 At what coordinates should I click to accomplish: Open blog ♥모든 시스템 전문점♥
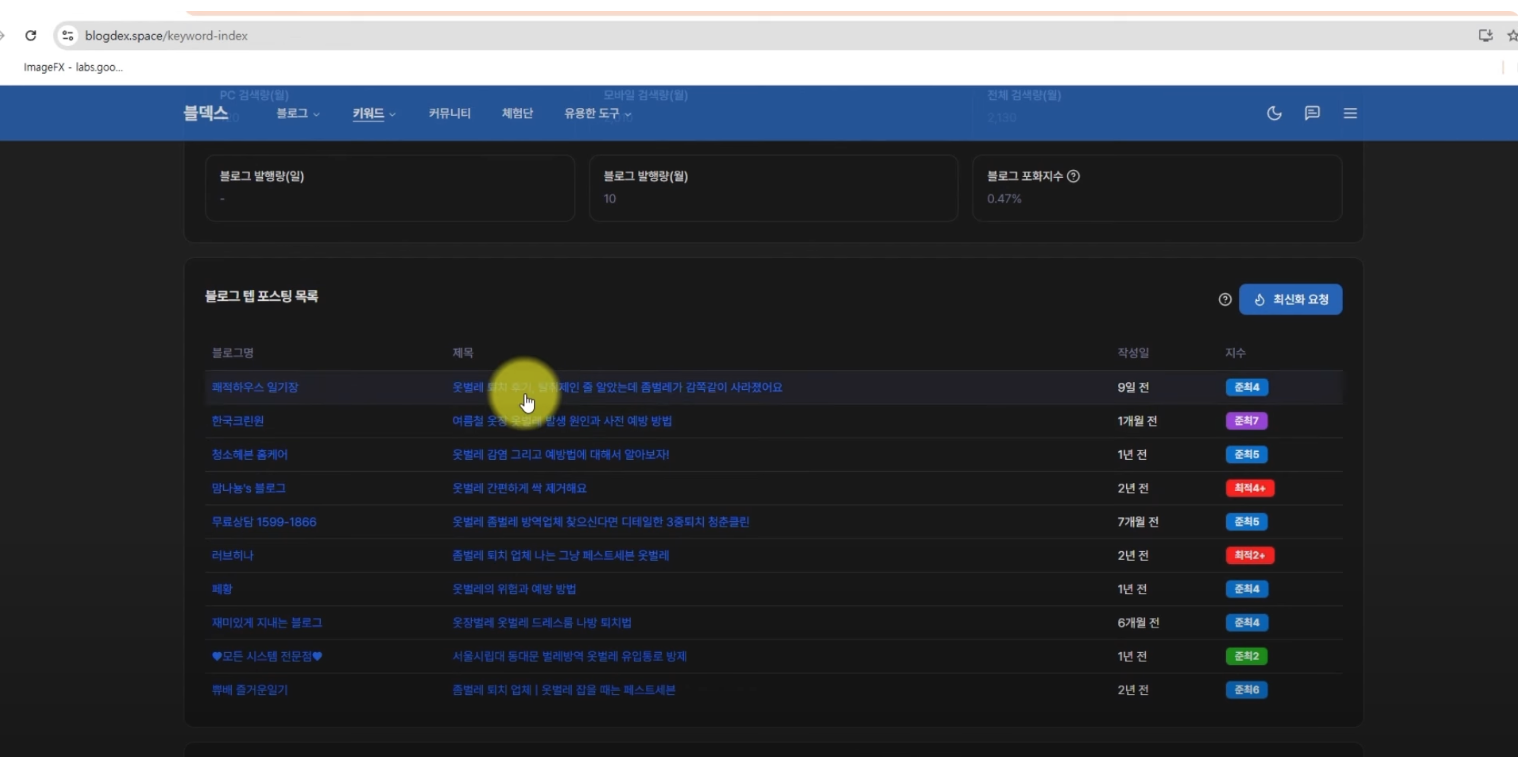point(267,656)
